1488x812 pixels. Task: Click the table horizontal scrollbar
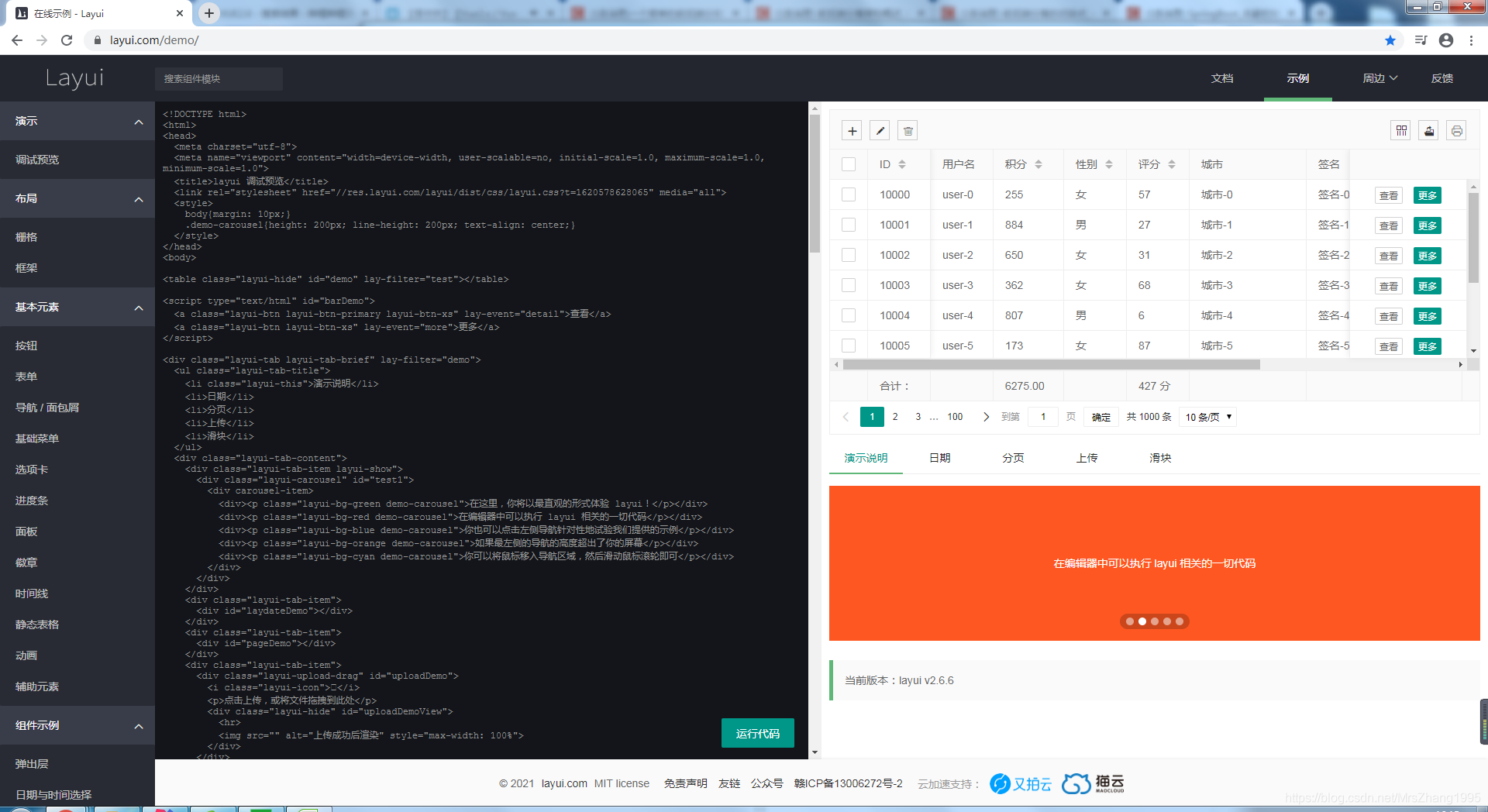(1051, 364)
